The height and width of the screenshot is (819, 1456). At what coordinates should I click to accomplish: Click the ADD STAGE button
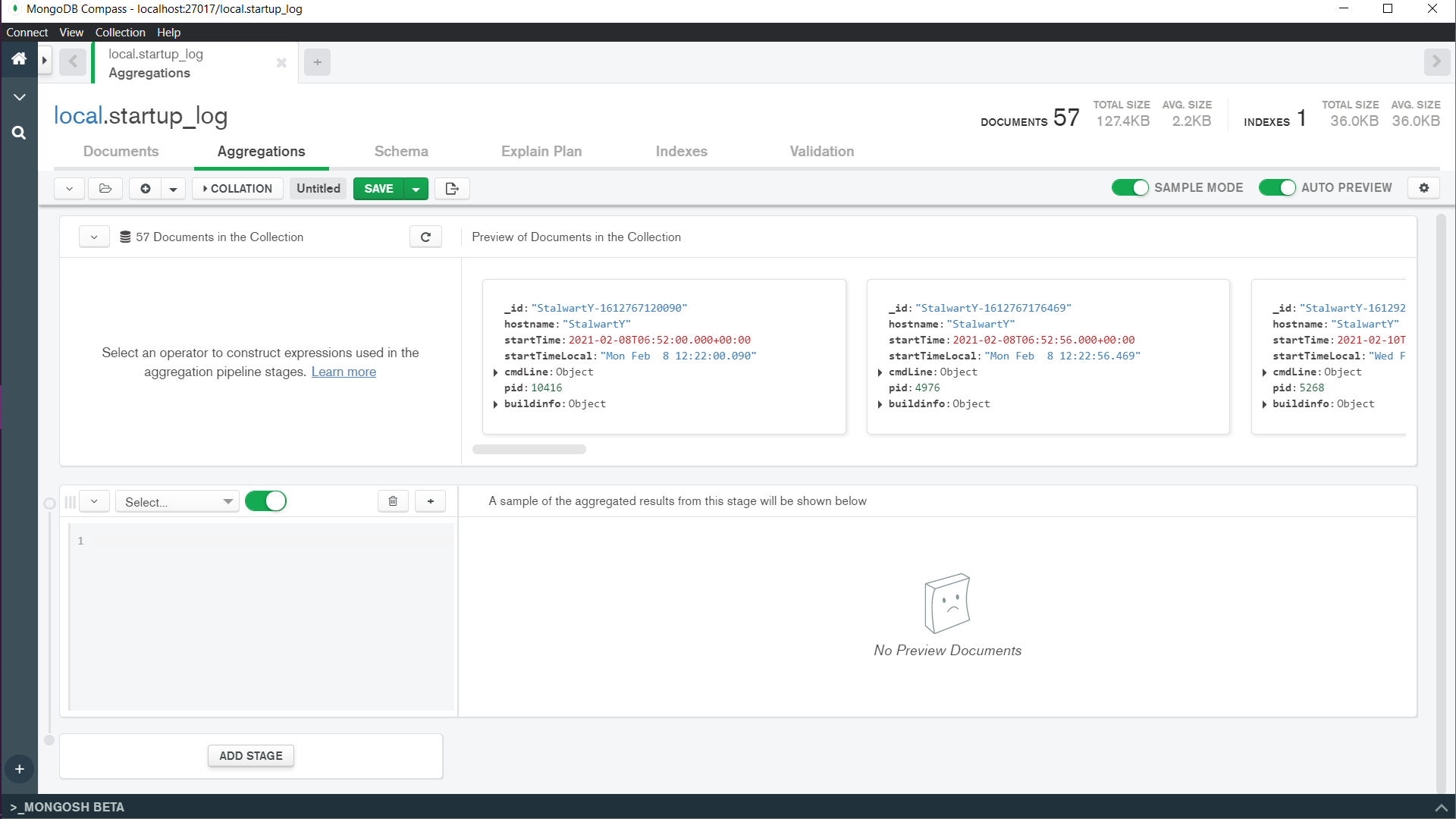(251, 755)
